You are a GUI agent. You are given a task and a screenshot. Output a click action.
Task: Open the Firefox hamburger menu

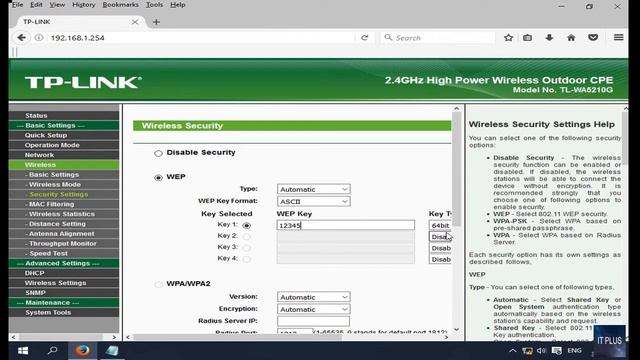(x=618, y=38)
